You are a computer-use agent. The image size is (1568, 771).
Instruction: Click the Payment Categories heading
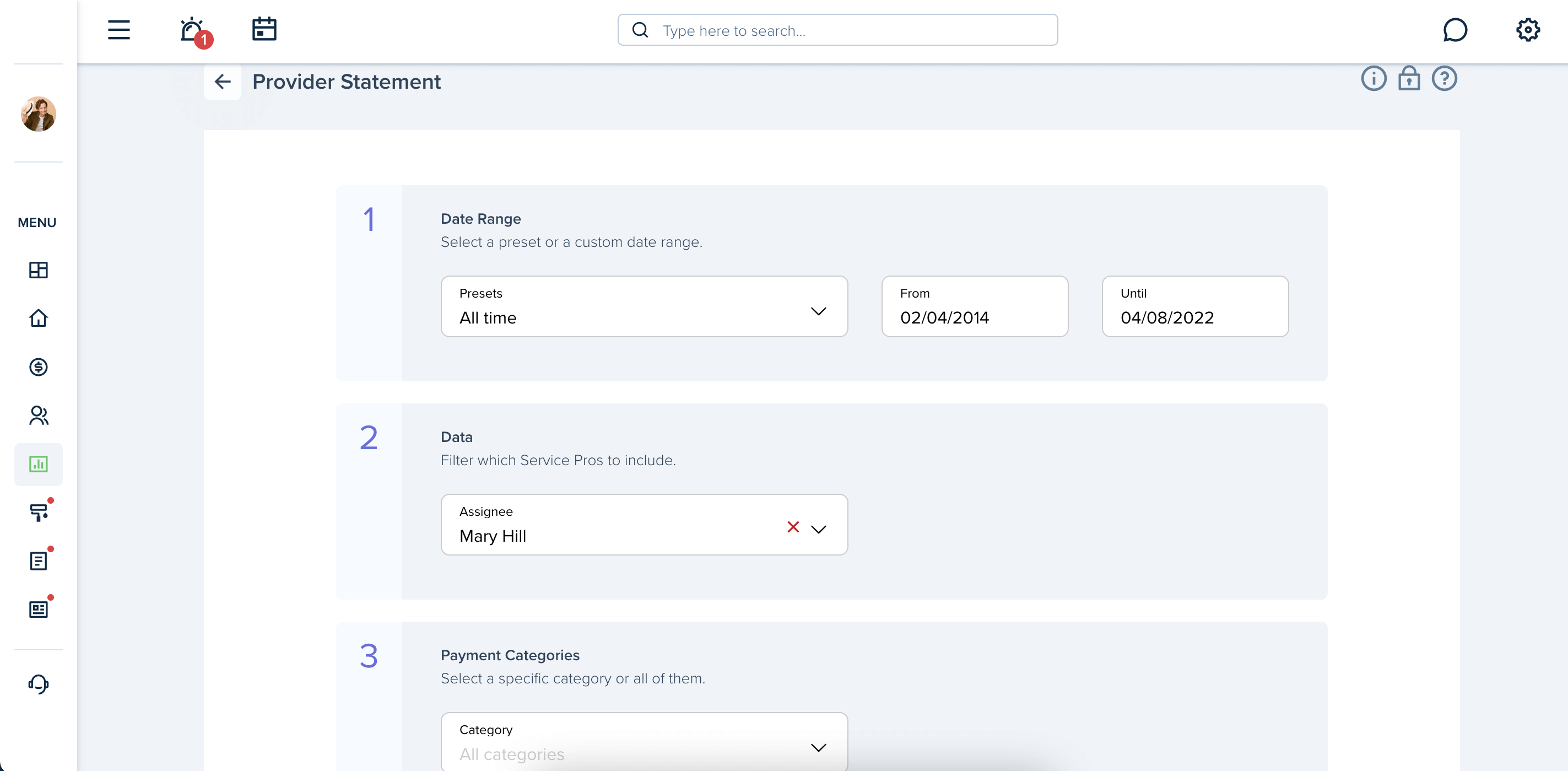click(x=510, y=655)
